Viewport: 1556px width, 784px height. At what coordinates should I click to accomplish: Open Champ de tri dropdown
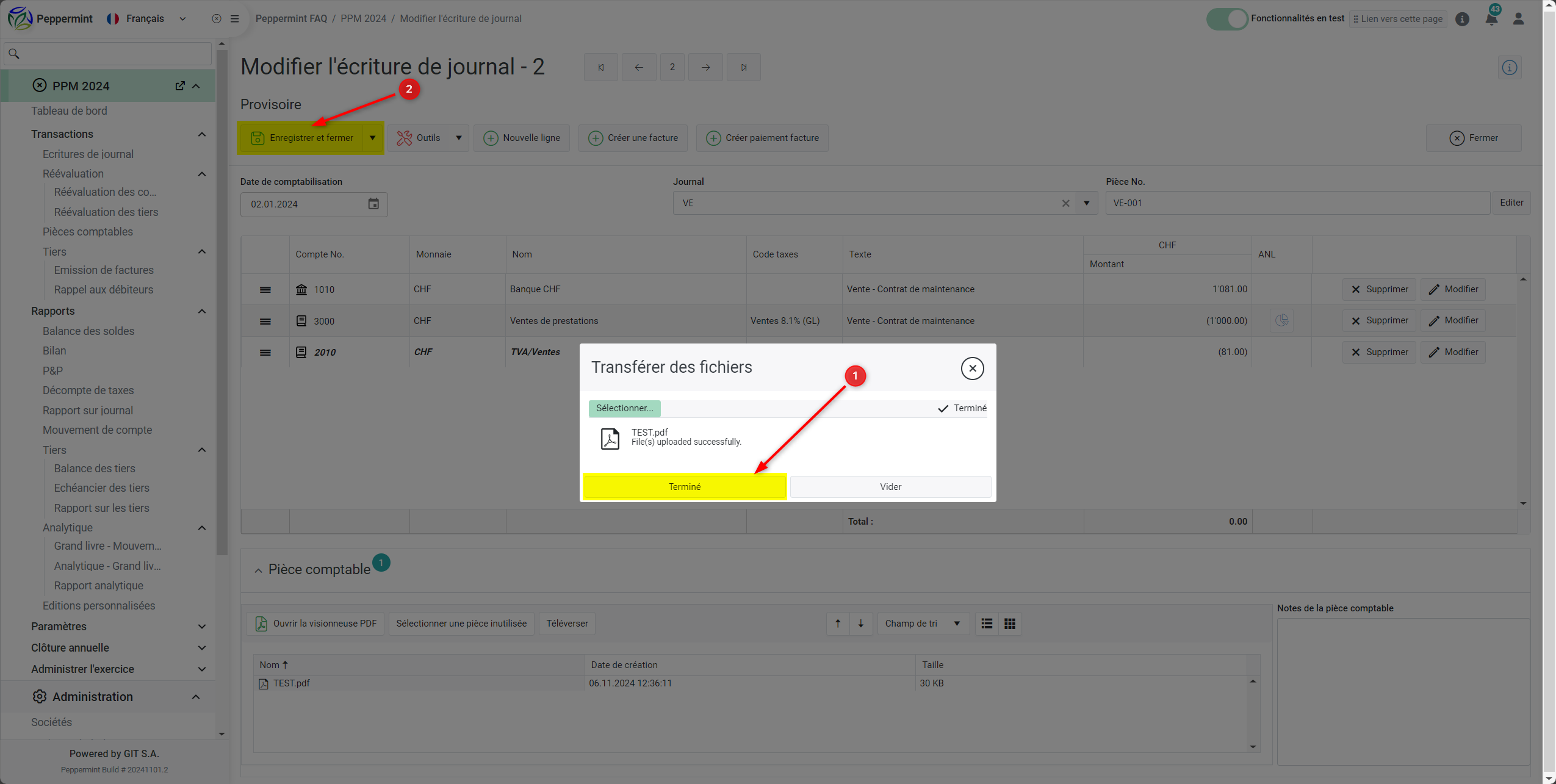pyautogui.click(x=922, y=624)
